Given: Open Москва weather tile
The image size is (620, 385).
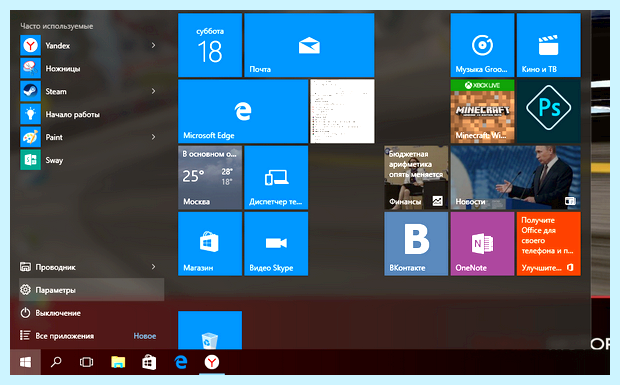Looking at the screenshot, I should (210, 177).
